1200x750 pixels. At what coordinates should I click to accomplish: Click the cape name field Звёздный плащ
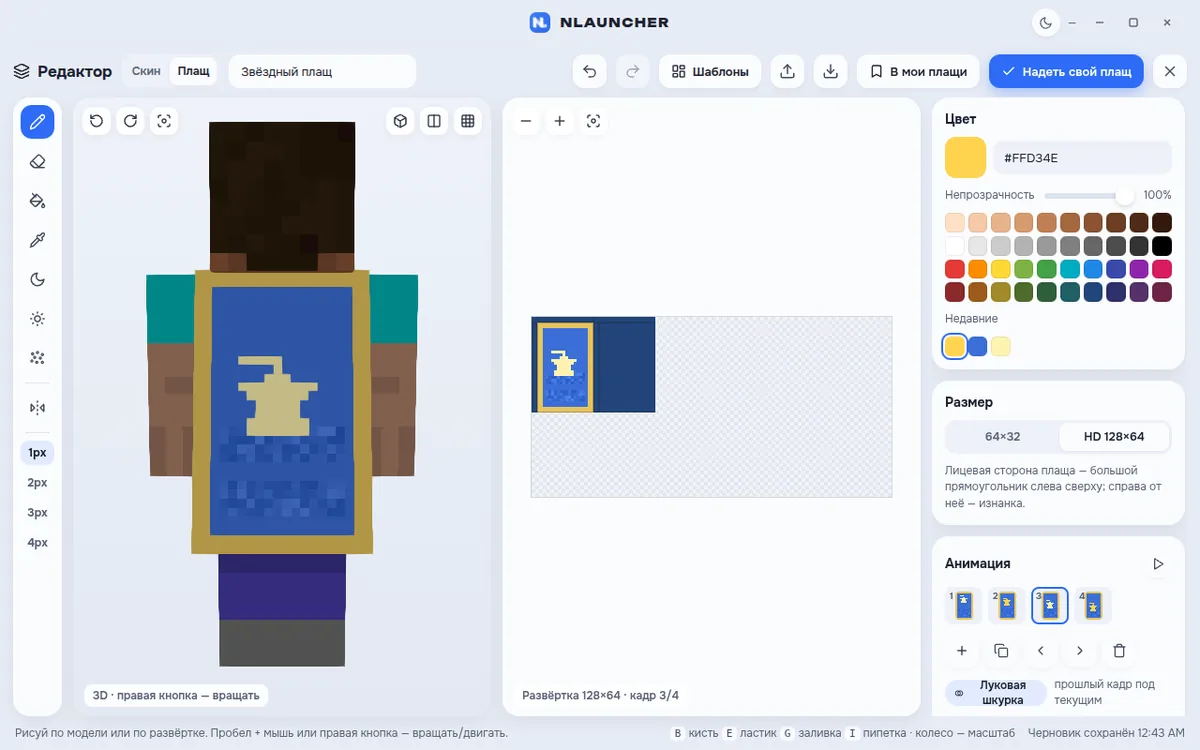coord(322,71)
